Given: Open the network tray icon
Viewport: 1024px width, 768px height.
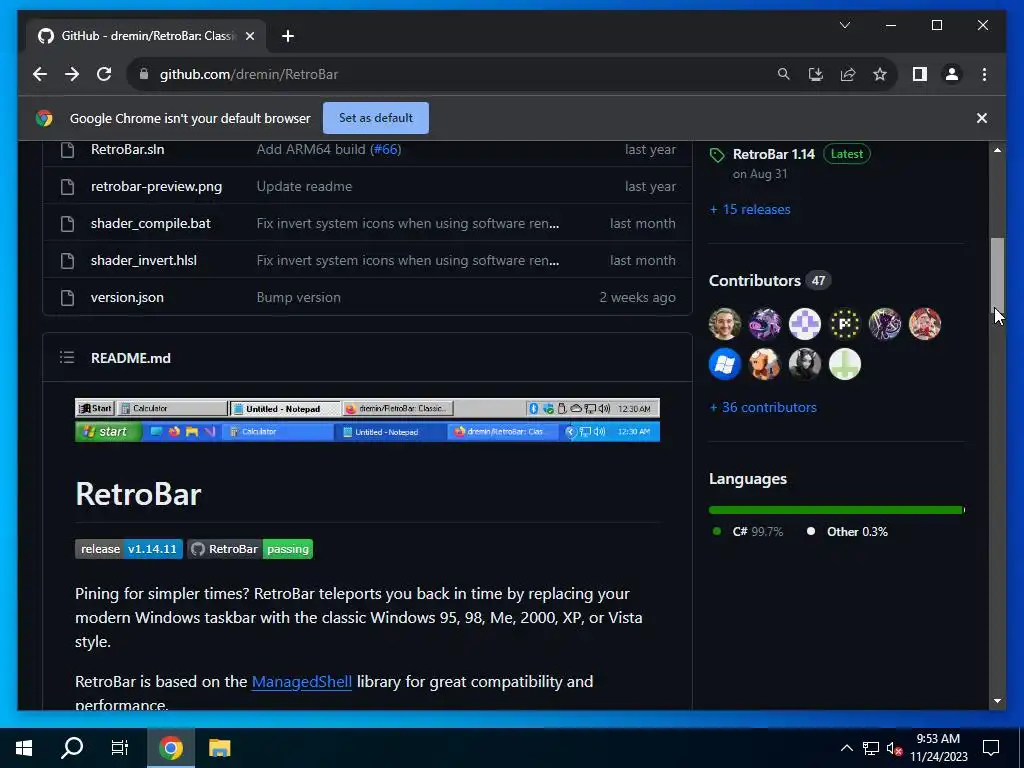Looking at the screenshot, I should click(x=871, y=748).
